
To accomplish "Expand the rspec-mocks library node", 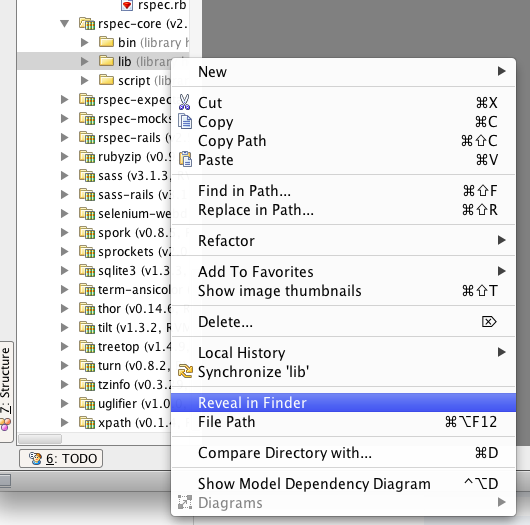I will click(65, 118).
